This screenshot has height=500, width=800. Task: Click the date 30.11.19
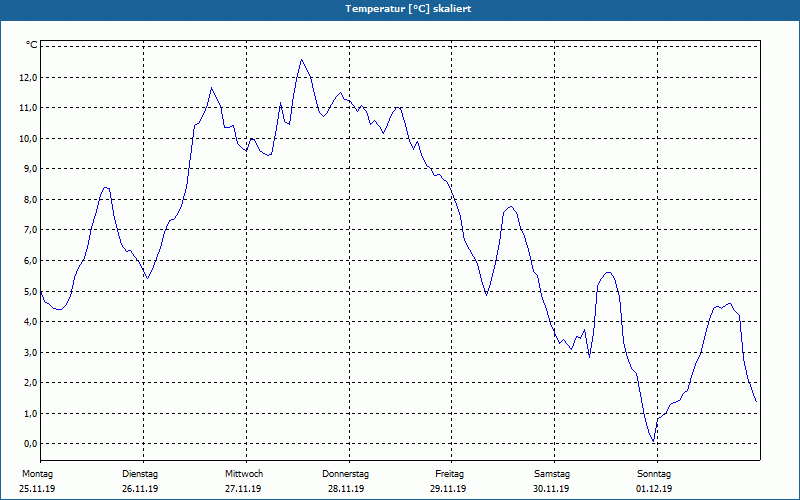551,489
